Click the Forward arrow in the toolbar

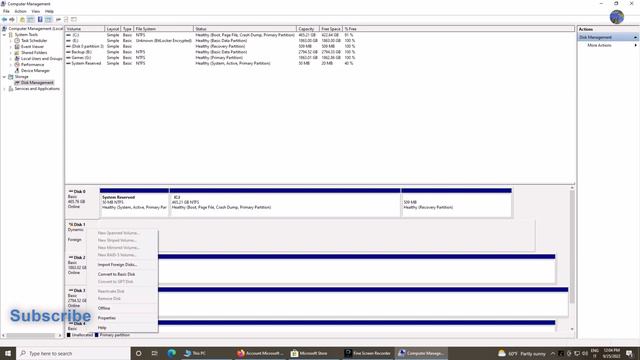[12, 20]
